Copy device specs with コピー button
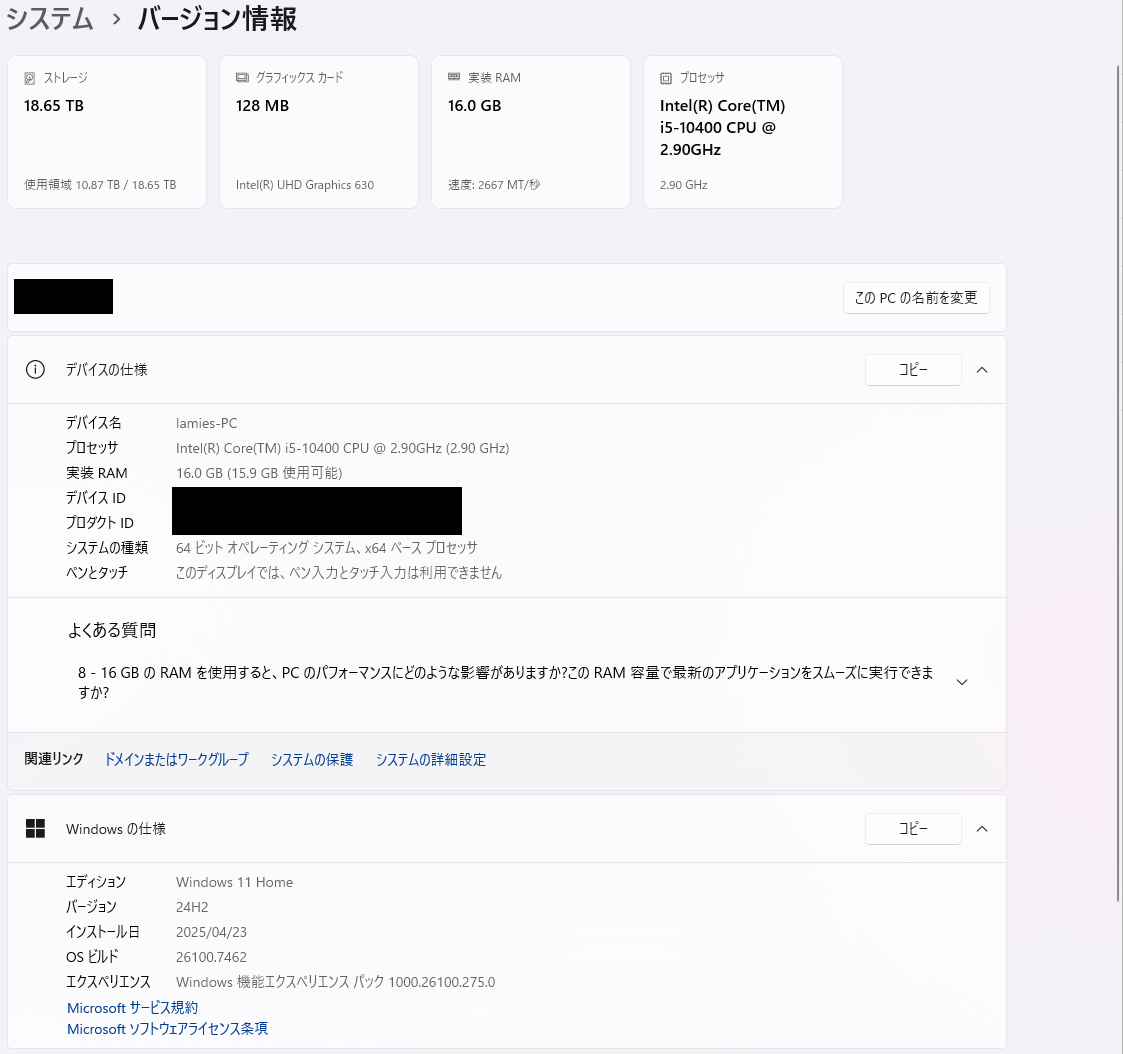The width and height of the screenshot is (1123, 1054). (x=912, y=370)
